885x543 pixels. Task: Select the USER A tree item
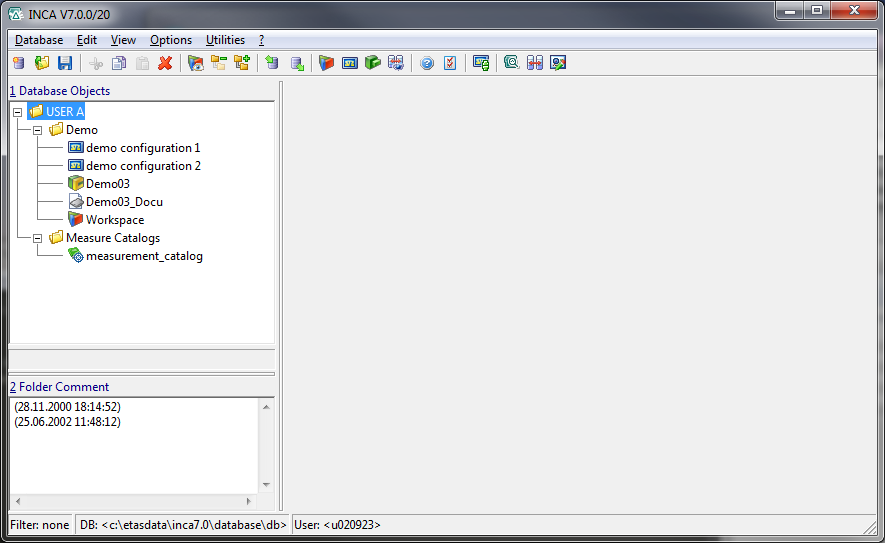[x=56, y=112]
